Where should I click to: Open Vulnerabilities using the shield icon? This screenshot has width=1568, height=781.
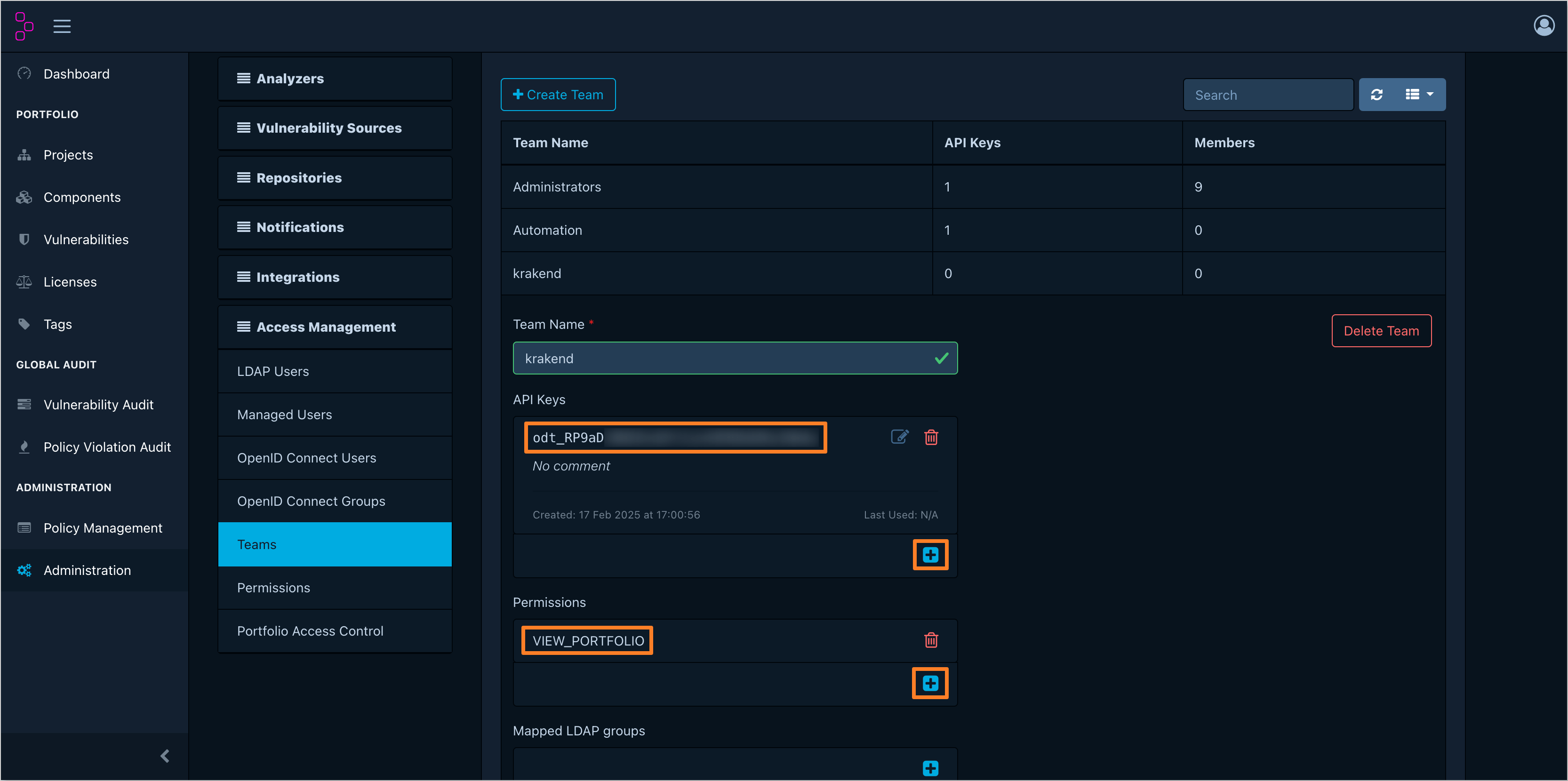[x=24, y=239]
